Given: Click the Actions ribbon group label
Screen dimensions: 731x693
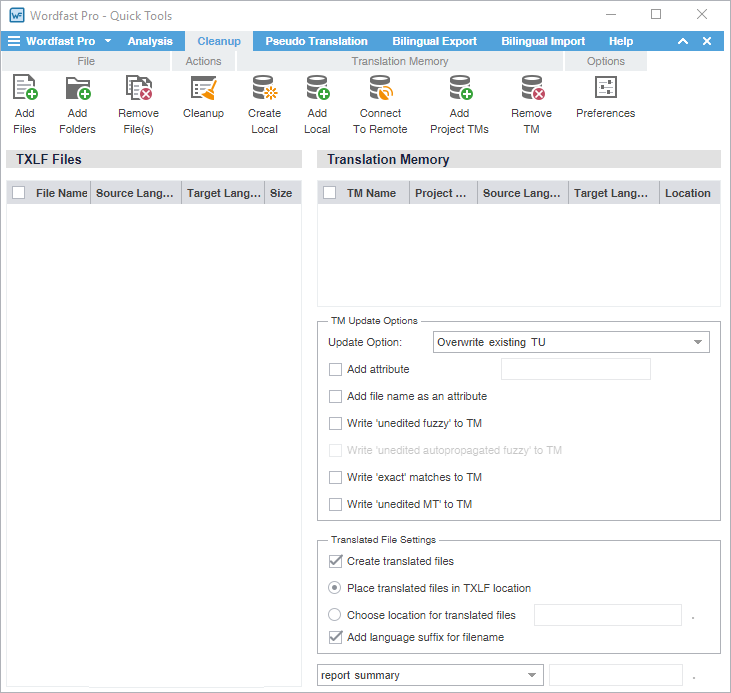Looking at the screenshot, I should 203,61.
